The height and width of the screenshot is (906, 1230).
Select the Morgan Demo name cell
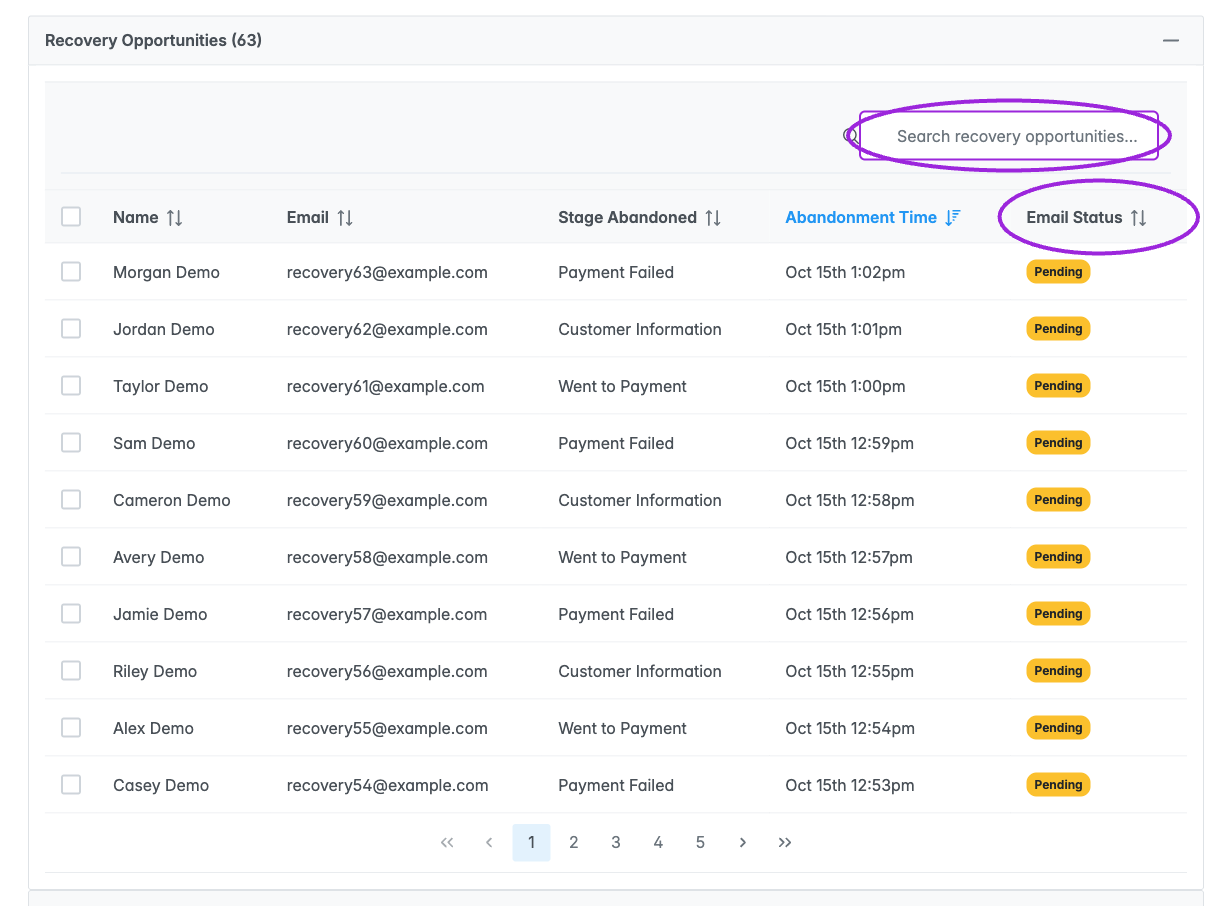pos(166,272)
